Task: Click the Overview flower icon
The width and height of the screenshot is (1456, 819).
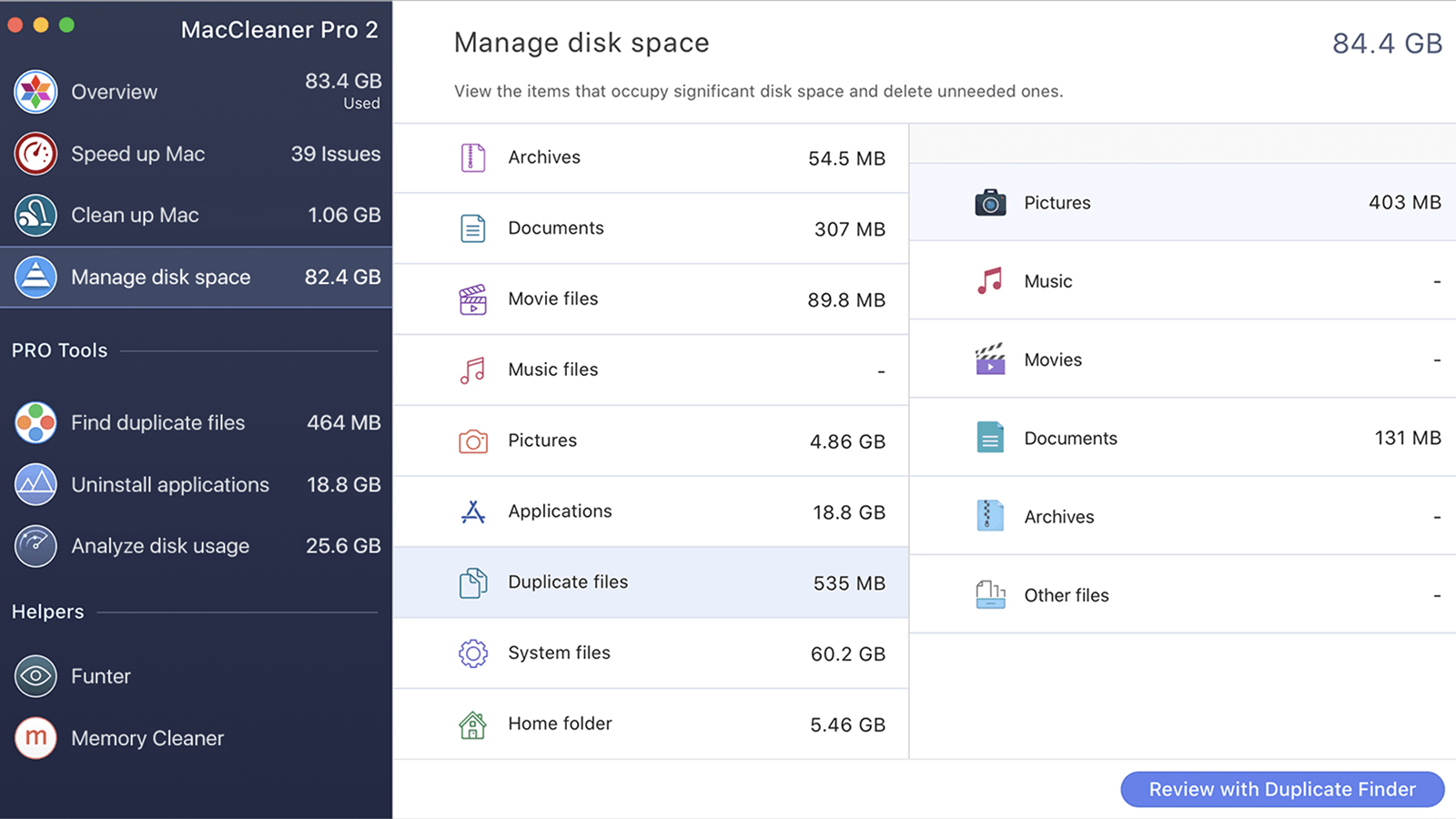Action: 35,92
